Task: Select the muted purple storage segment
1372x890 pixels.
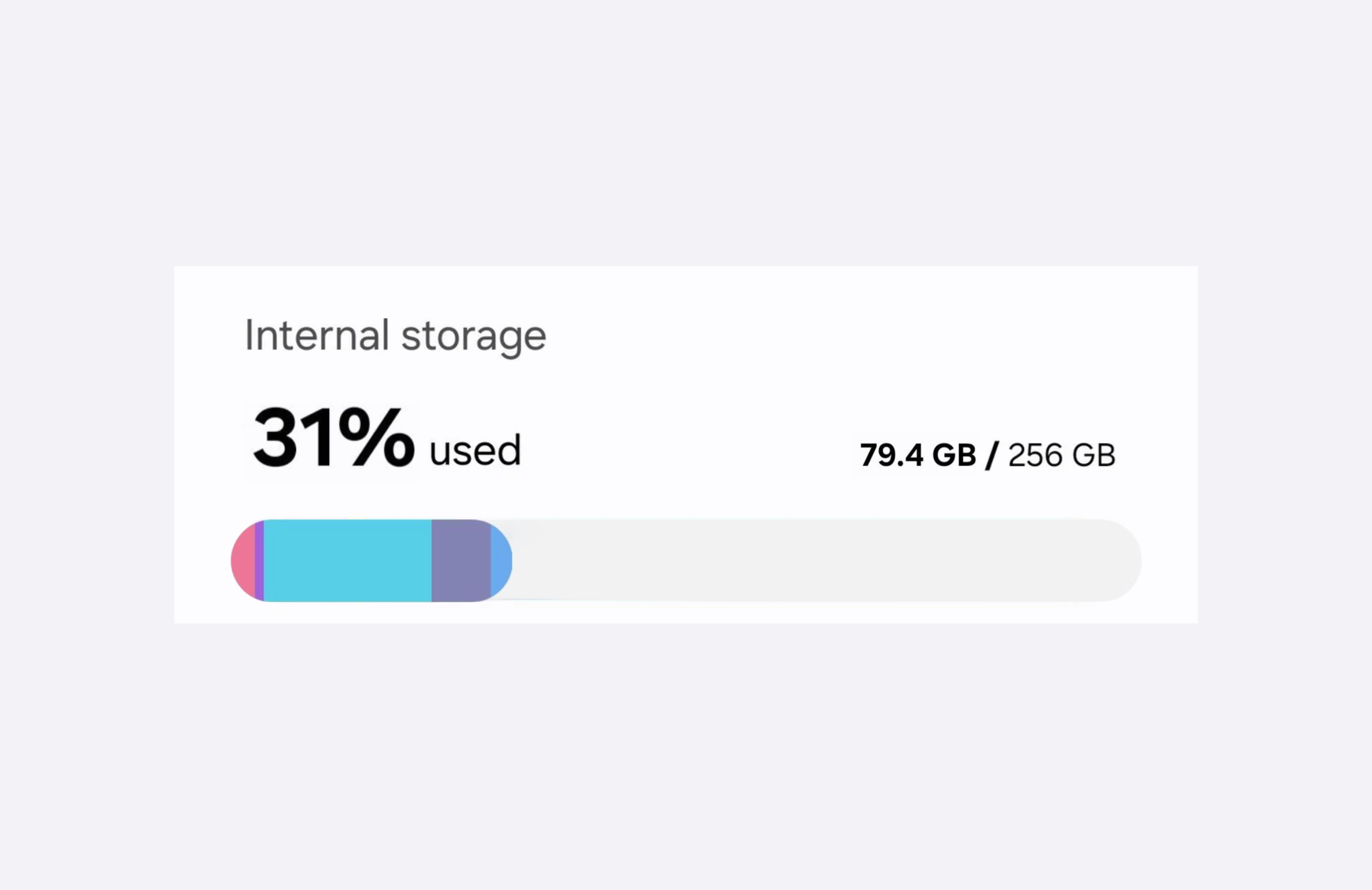Action: (x=461, y=560)
